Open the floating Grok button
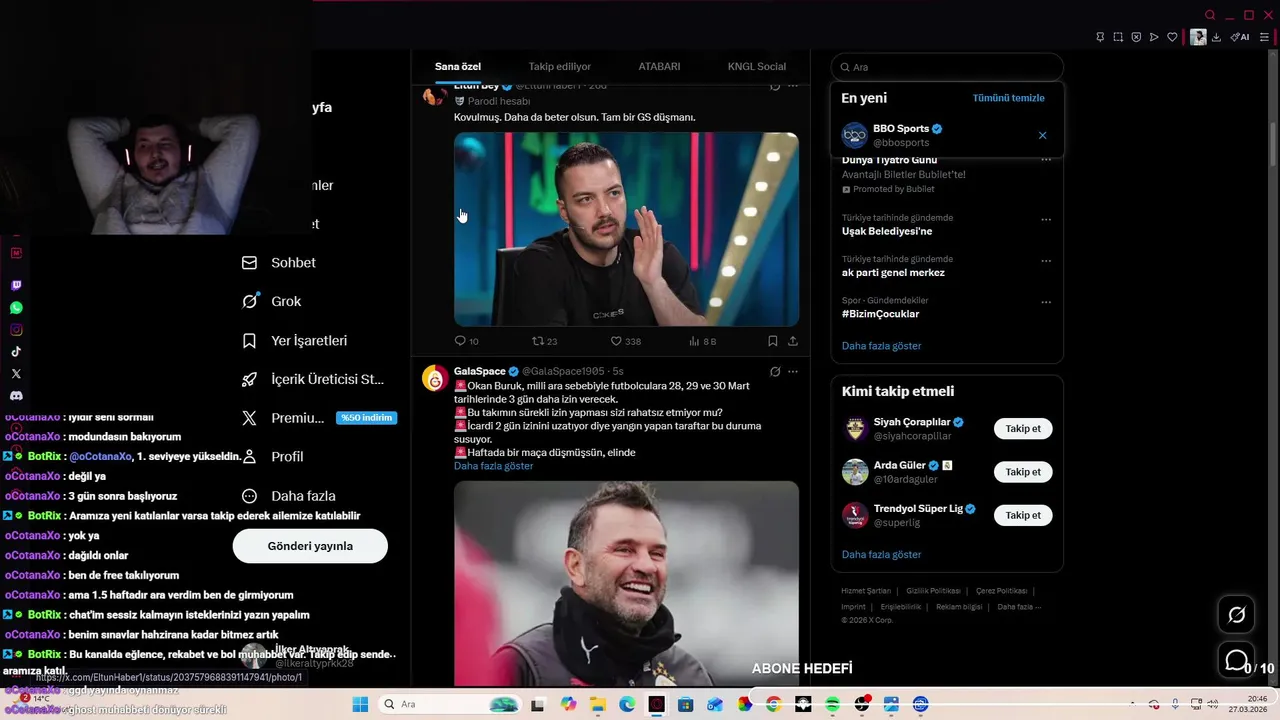The width and height of the screenshot is (1280, 720). coord(1237,615)
